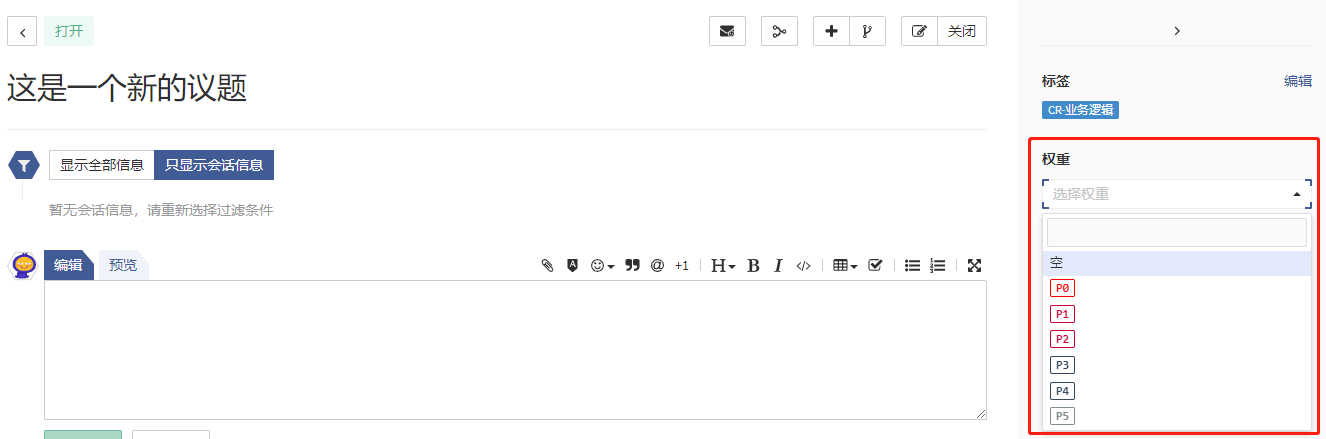
Task: Show all information filter option
Action: [x=102, y=165]
